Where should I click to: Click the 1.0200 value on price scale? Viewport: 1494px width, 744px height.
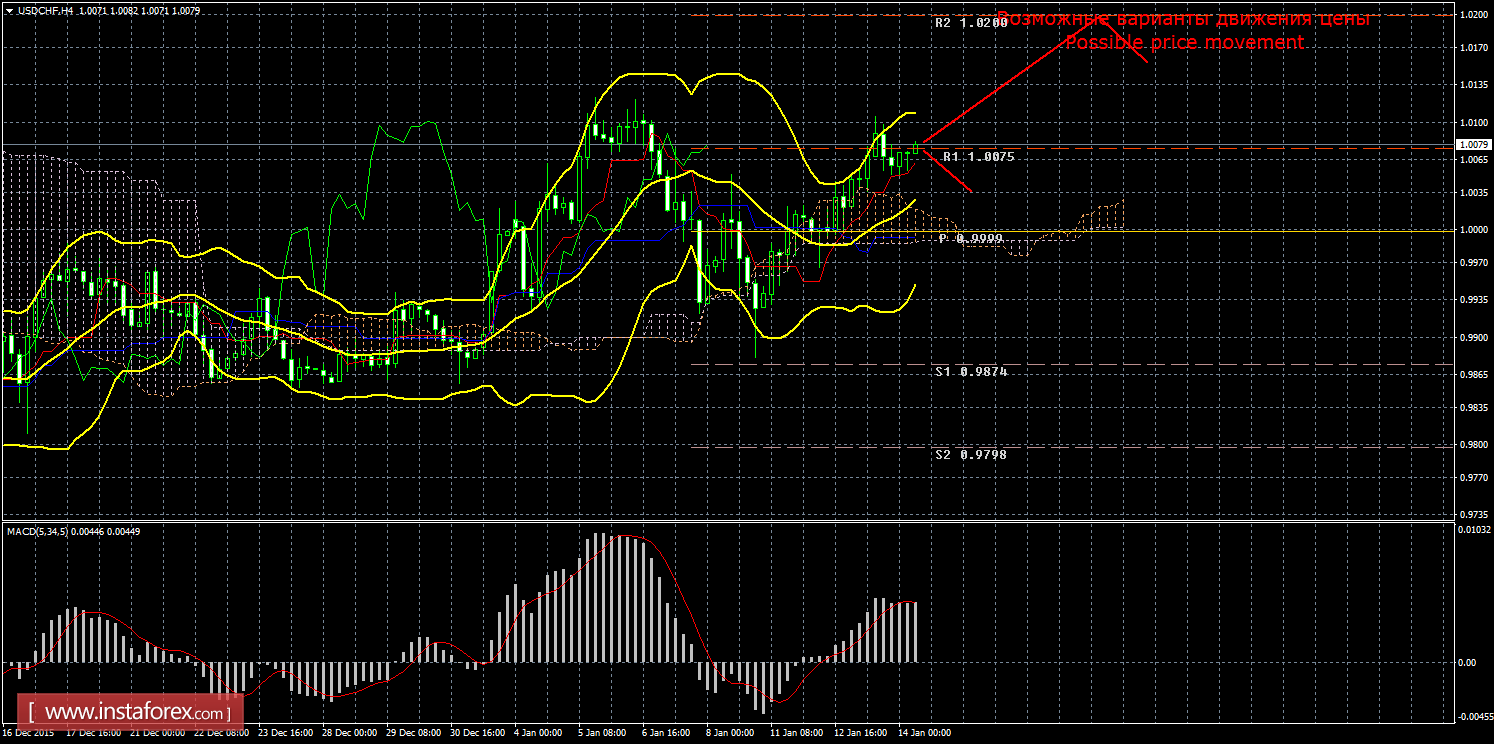coord(1474,15)
